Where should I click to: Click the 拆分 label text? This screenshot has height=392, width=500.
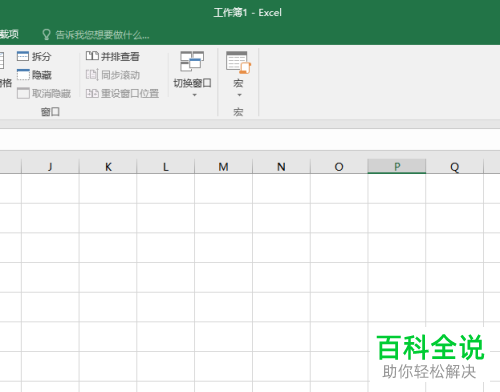pos(41,56)
